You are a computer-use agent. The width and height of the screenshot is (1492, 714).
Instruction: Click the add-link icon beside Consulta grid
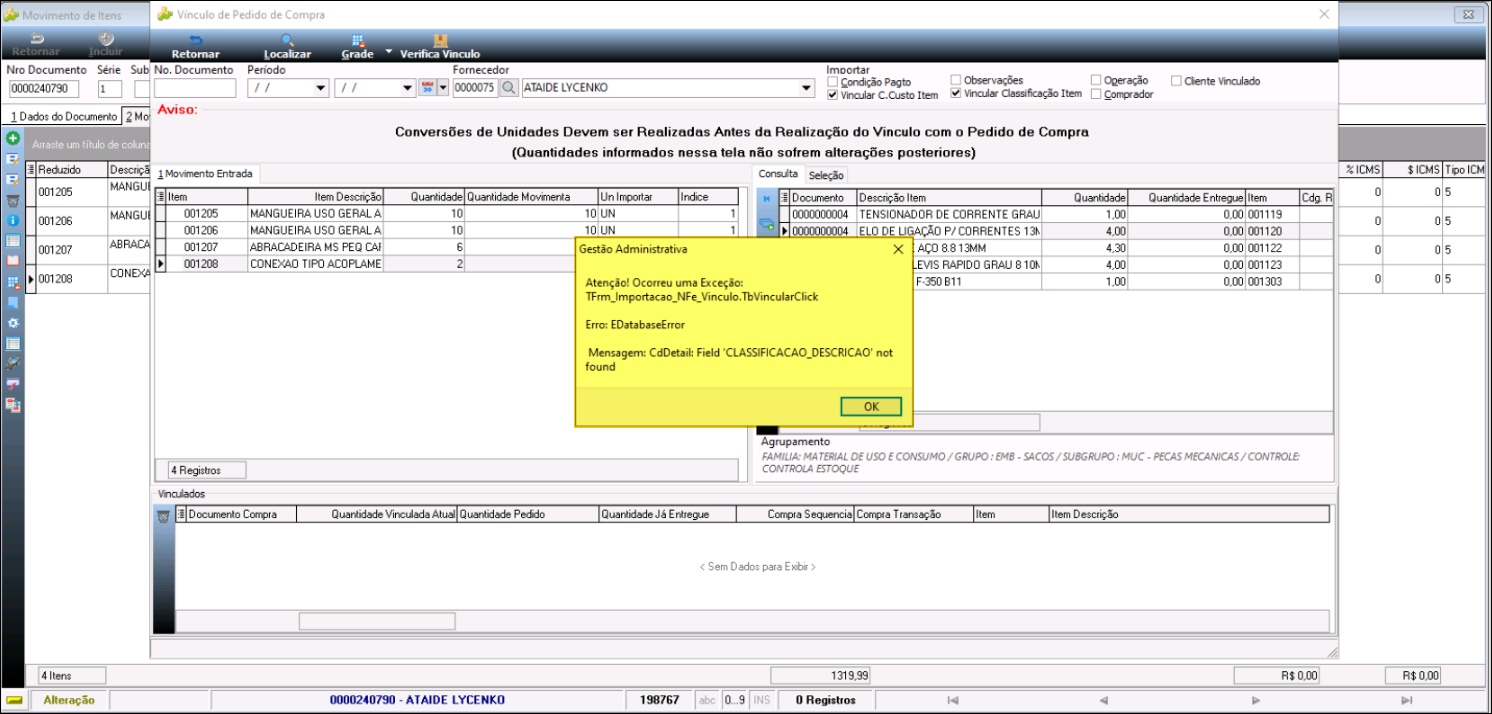766,225
